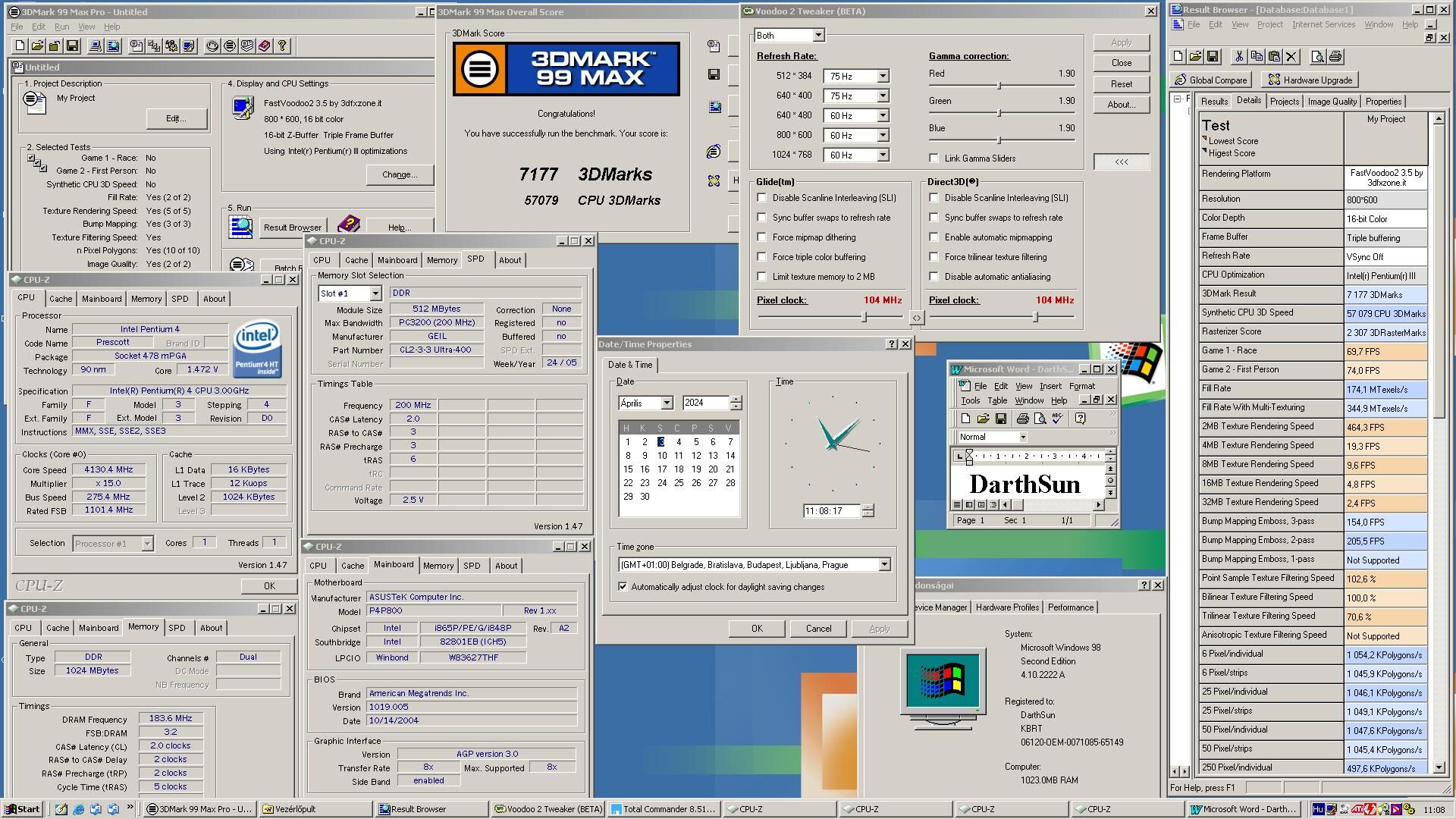This screenshot has height=819, width=1456.
Task: Check Glide Force triple color buffering
Action: click(x=762, y=257)
